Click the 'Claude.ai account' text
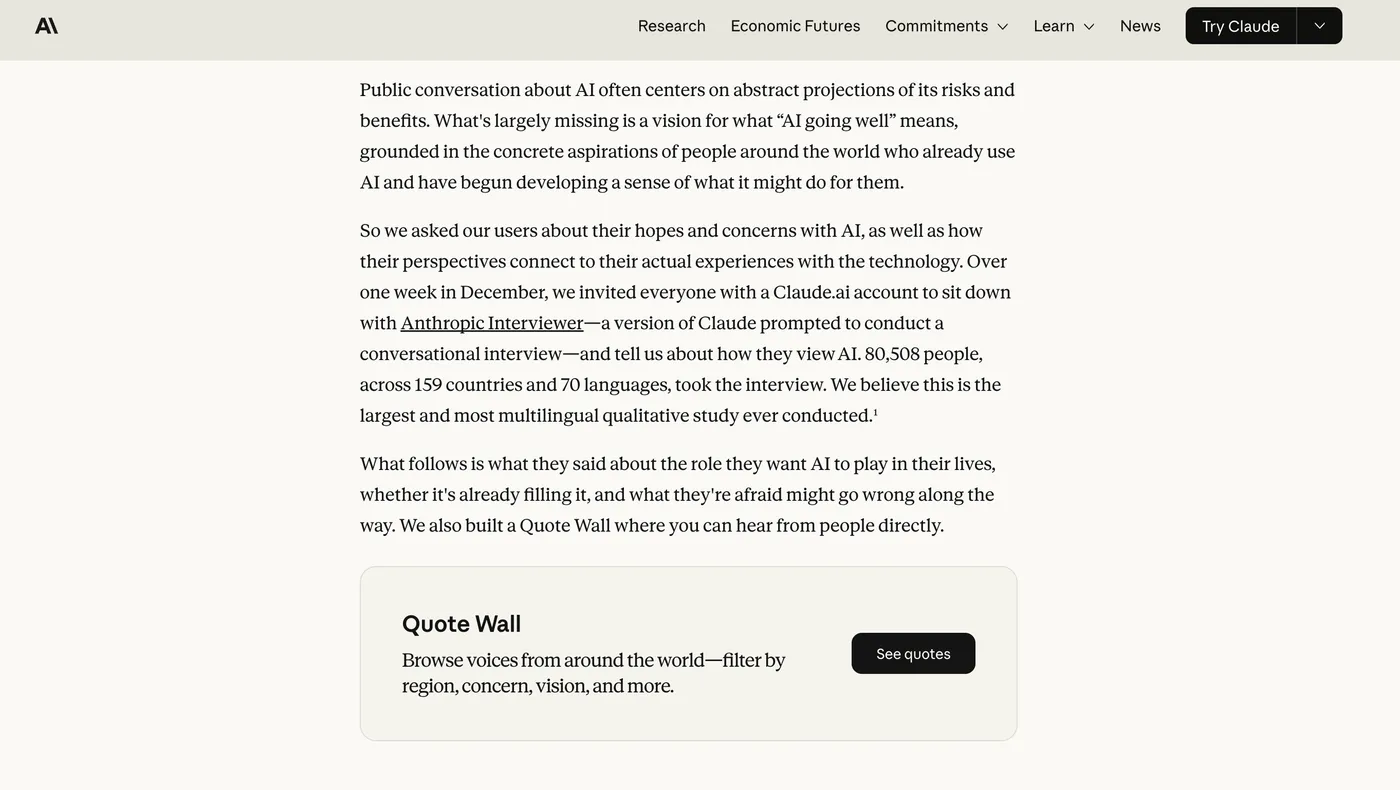Screen dimensions: 1400x790 coord(845,292)
